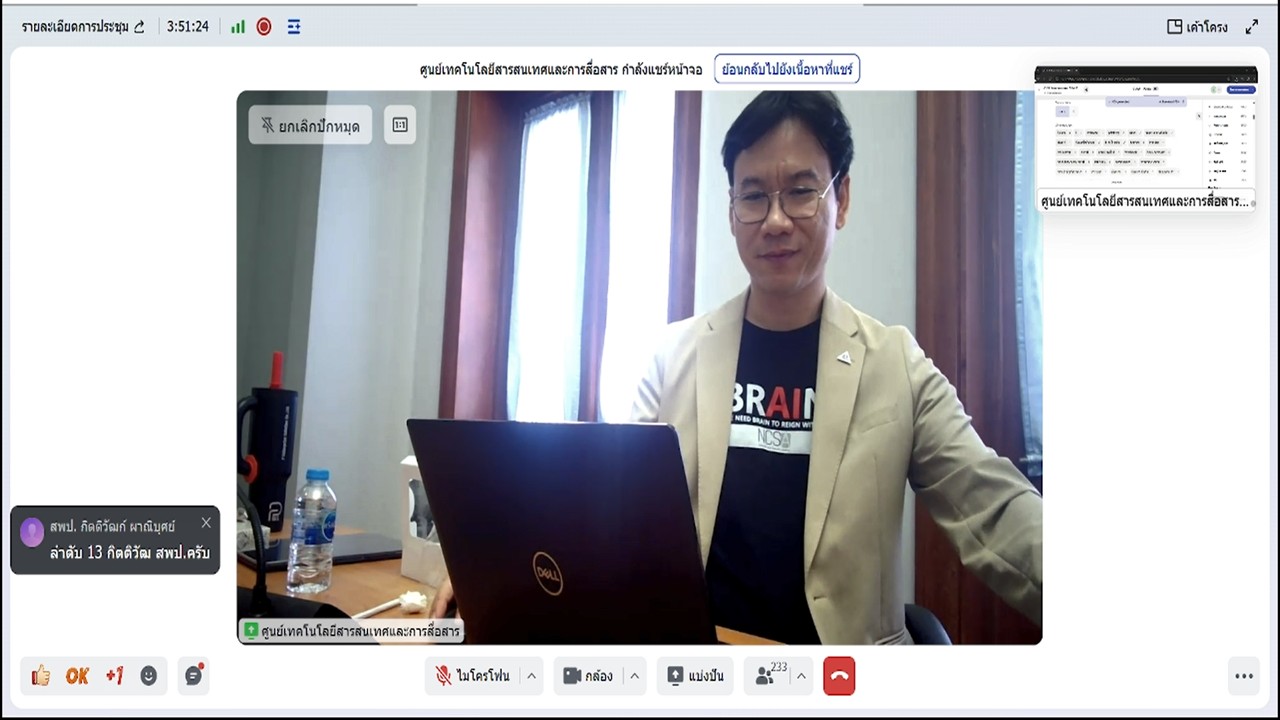
Task: Open the chat panel icon
Action: coord(194,676)
